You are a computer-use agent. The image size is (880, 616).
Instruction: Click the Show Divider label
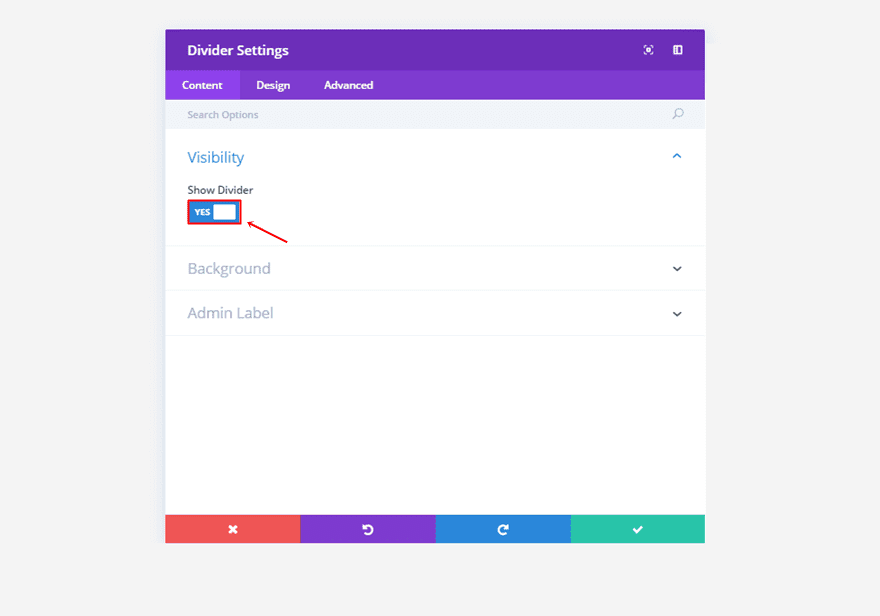point(220,190)
